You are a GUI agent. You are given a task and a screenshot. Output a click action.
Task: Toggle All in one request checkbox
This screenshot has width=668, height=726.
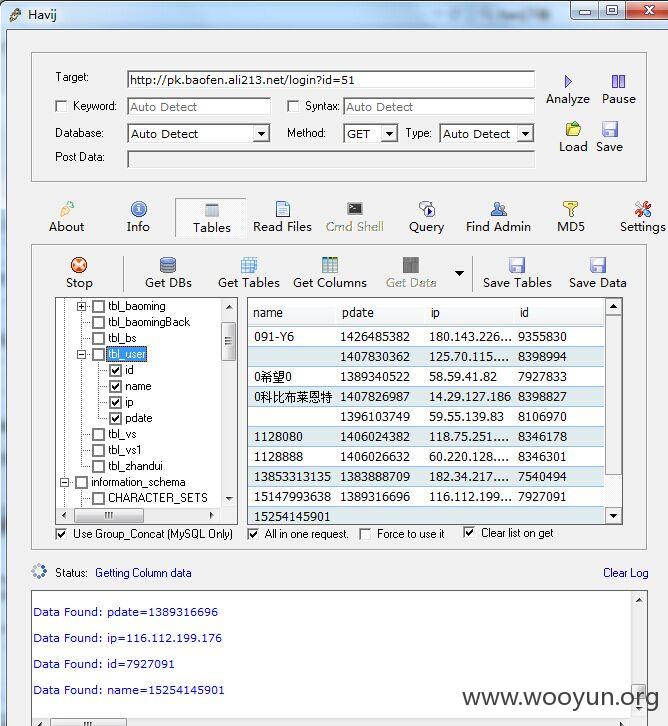253,534
